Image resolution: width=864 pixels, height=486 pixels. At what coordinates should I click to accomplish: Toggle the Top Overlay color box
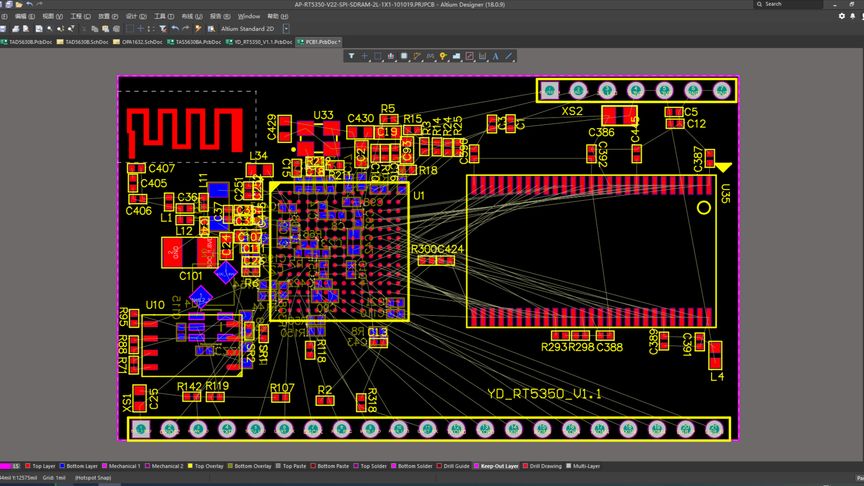(x=190, y=466)
